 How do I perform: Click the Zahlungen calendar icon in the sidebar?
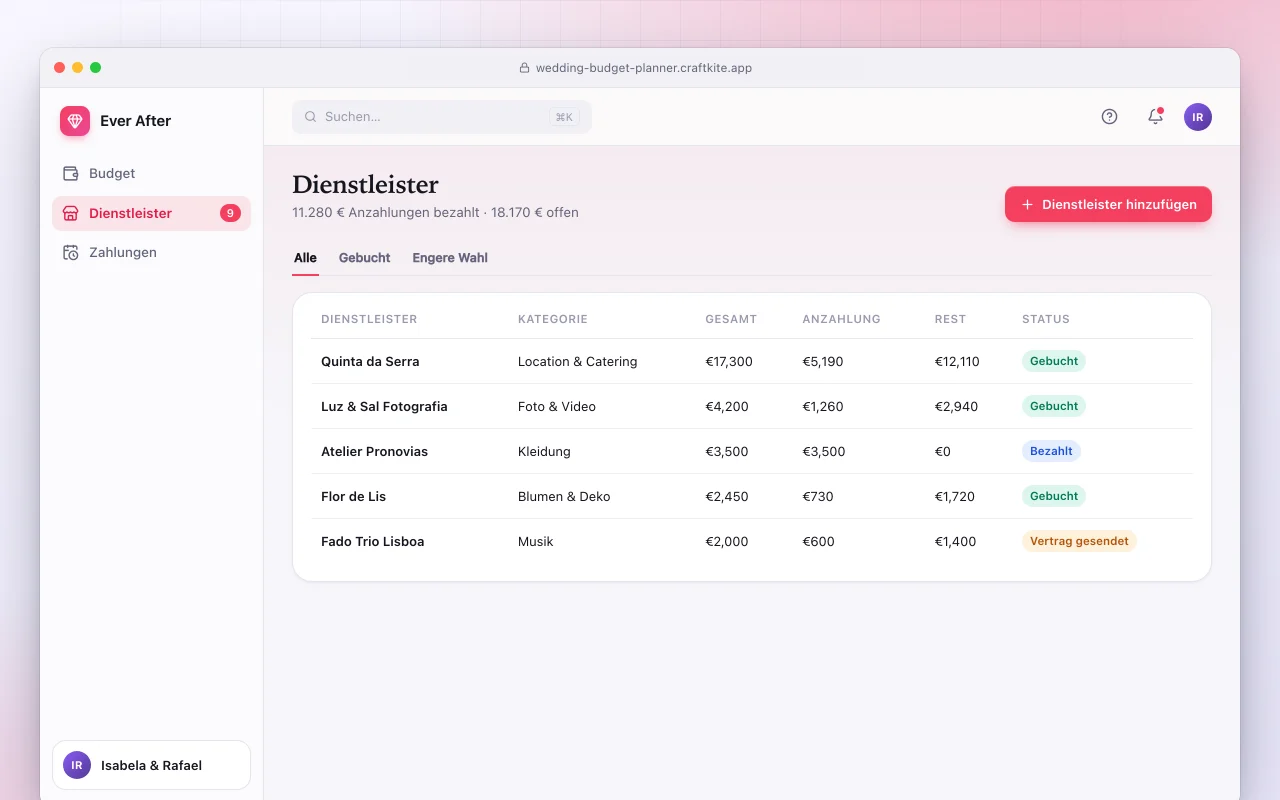click(71, 252)
